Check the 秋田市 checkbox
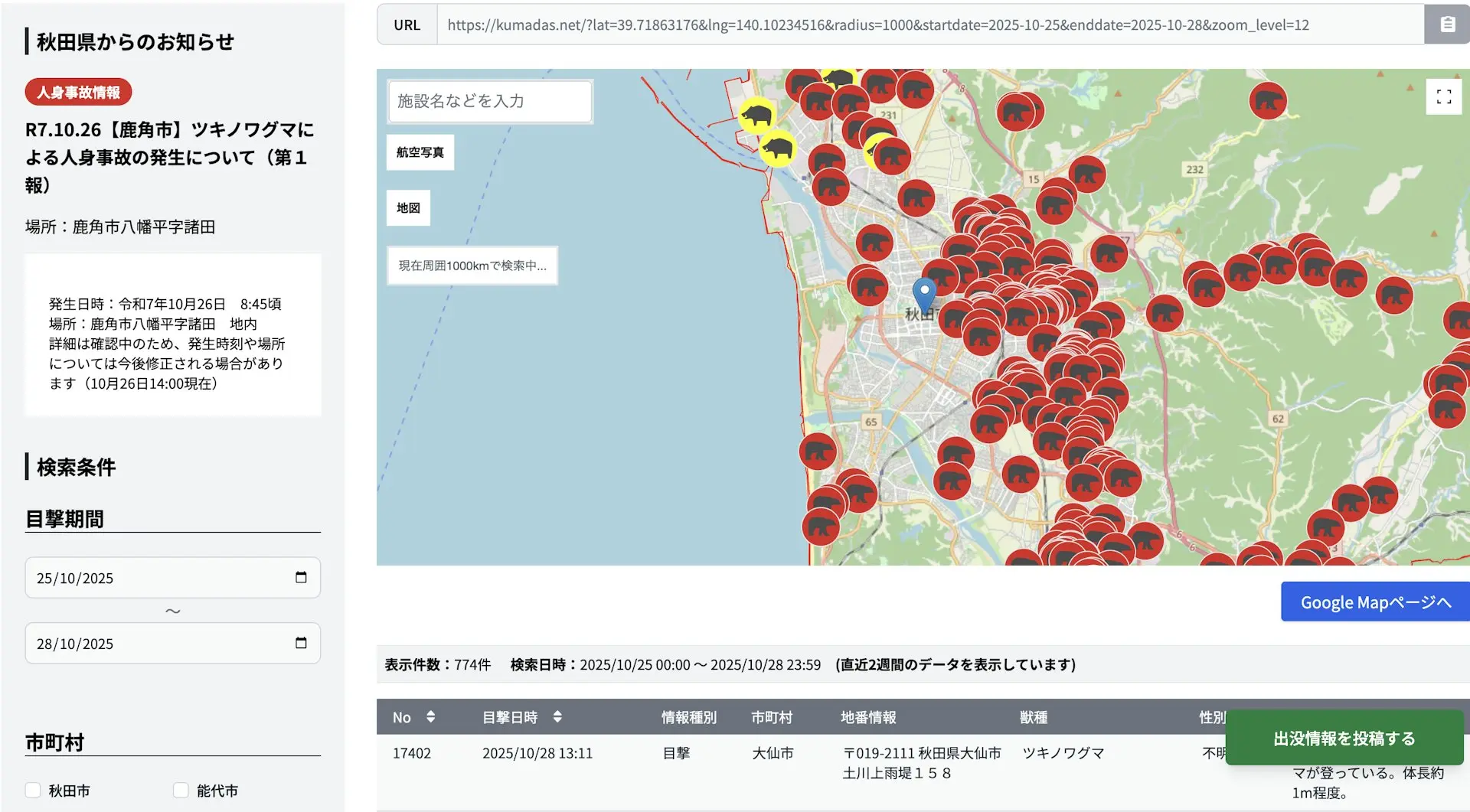1470x812 pixels. point(33,791)
